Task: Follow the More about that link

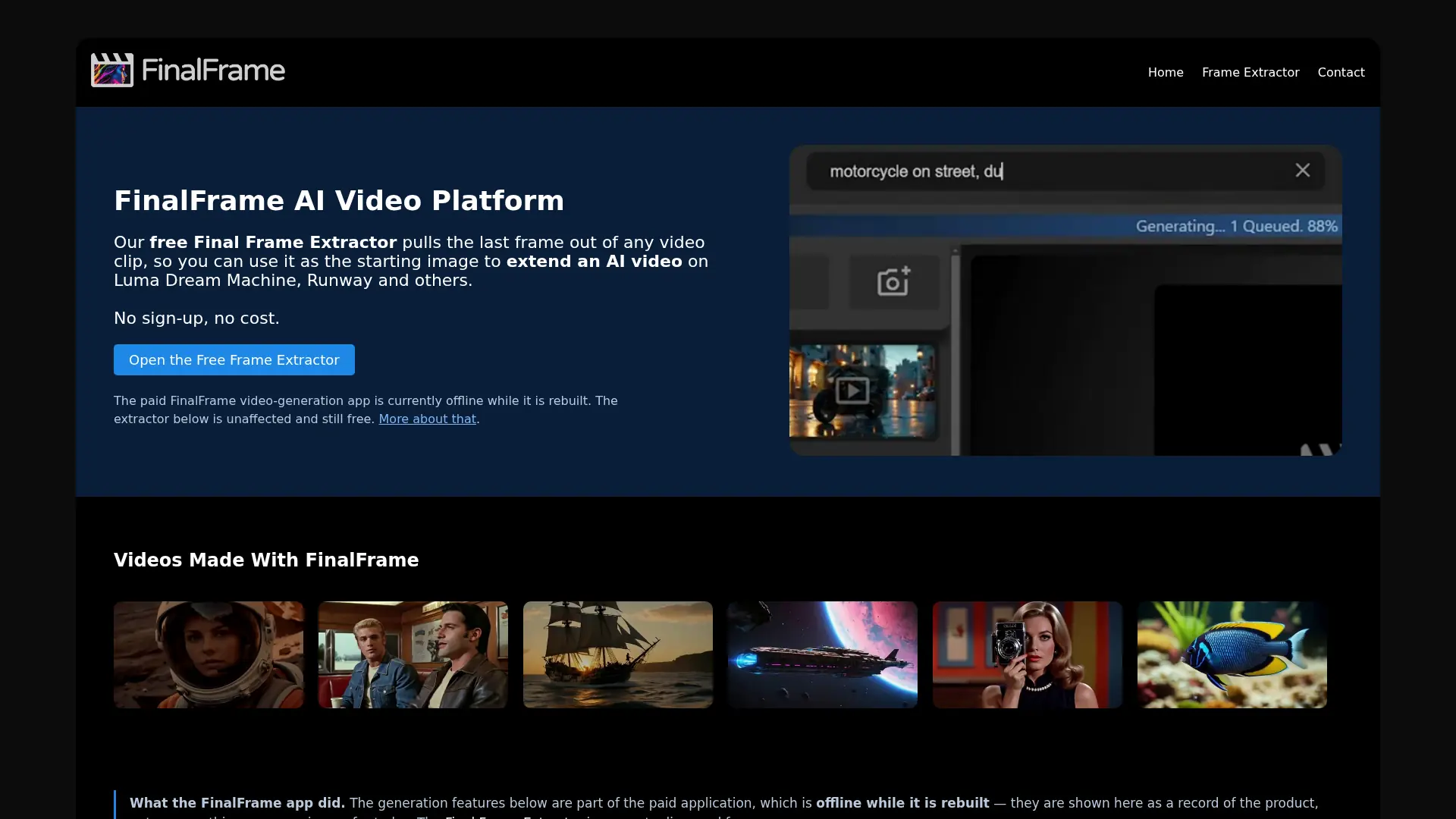Action: [428, 419]
